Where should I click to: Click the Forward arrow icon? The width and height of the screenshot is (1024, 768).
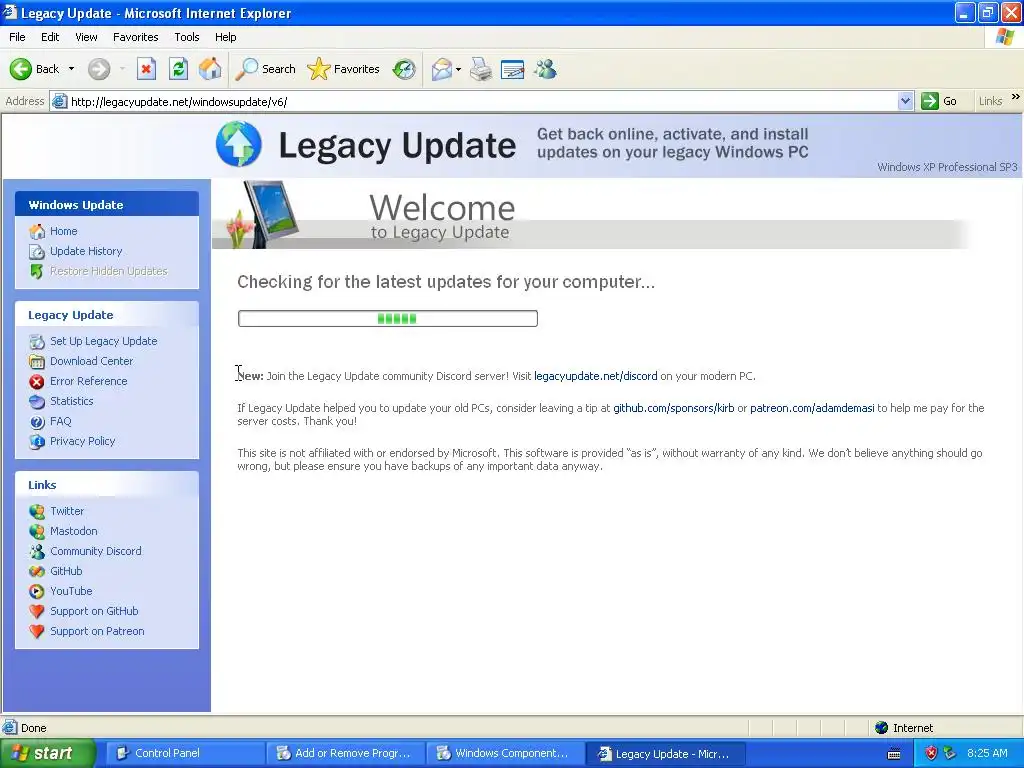pyautogui.click(x=99, y=69)
